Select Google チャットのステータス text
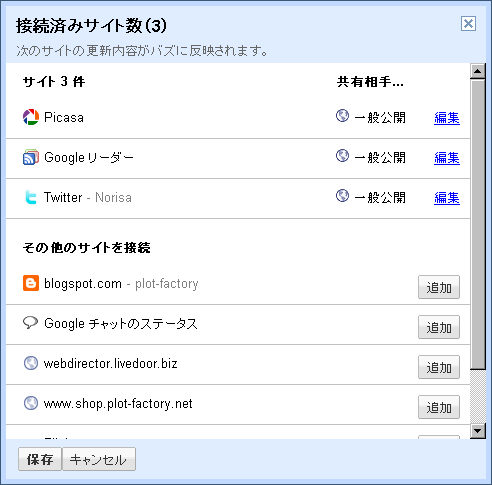 [x=121, y=324]
